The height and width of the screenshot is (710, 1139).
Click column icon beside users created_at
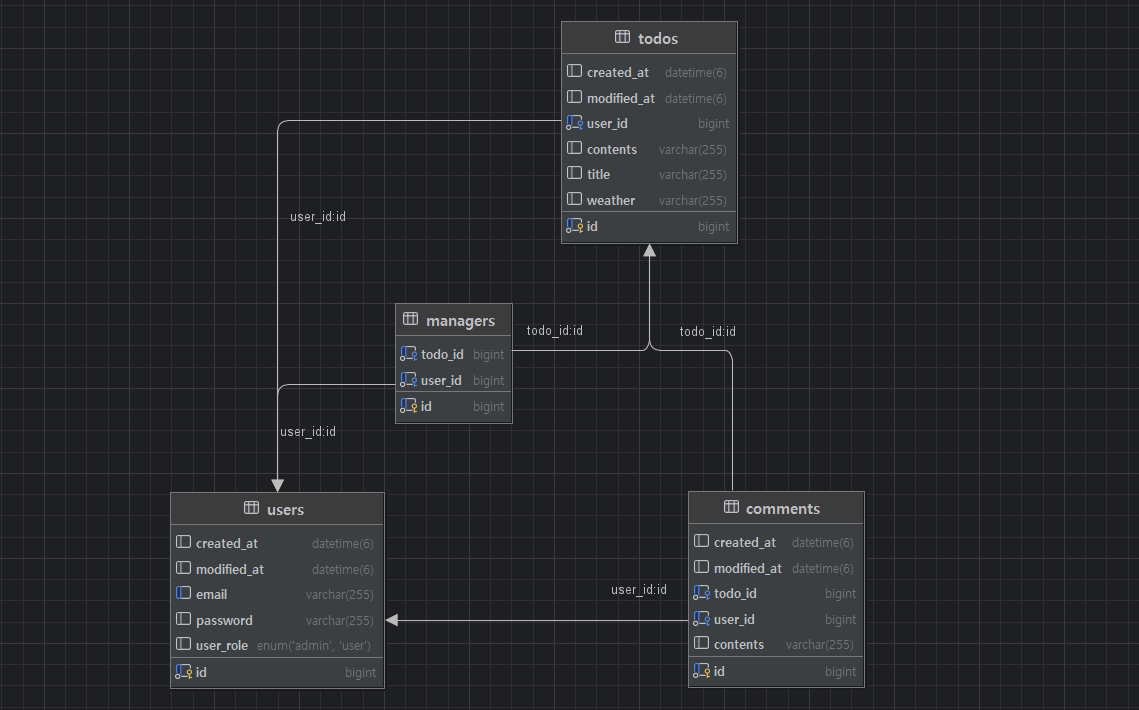(x=184, y=542)
